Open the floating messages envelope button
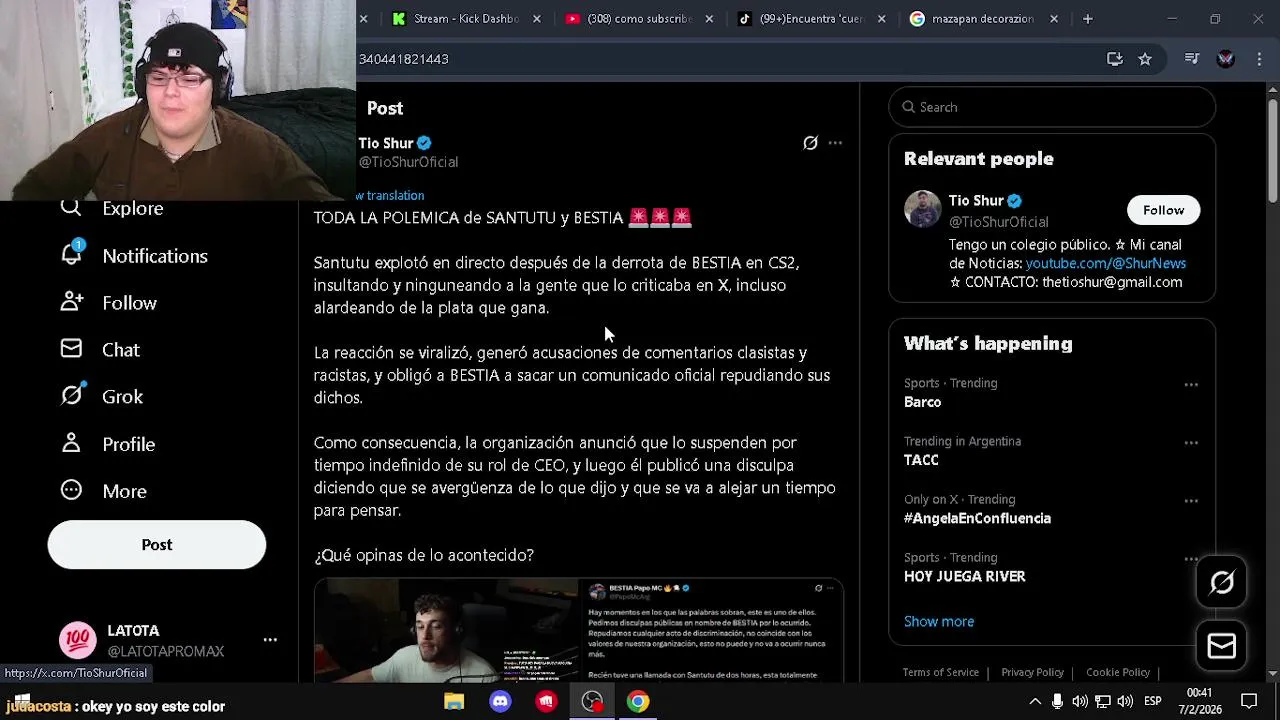 coord(1221,646)
